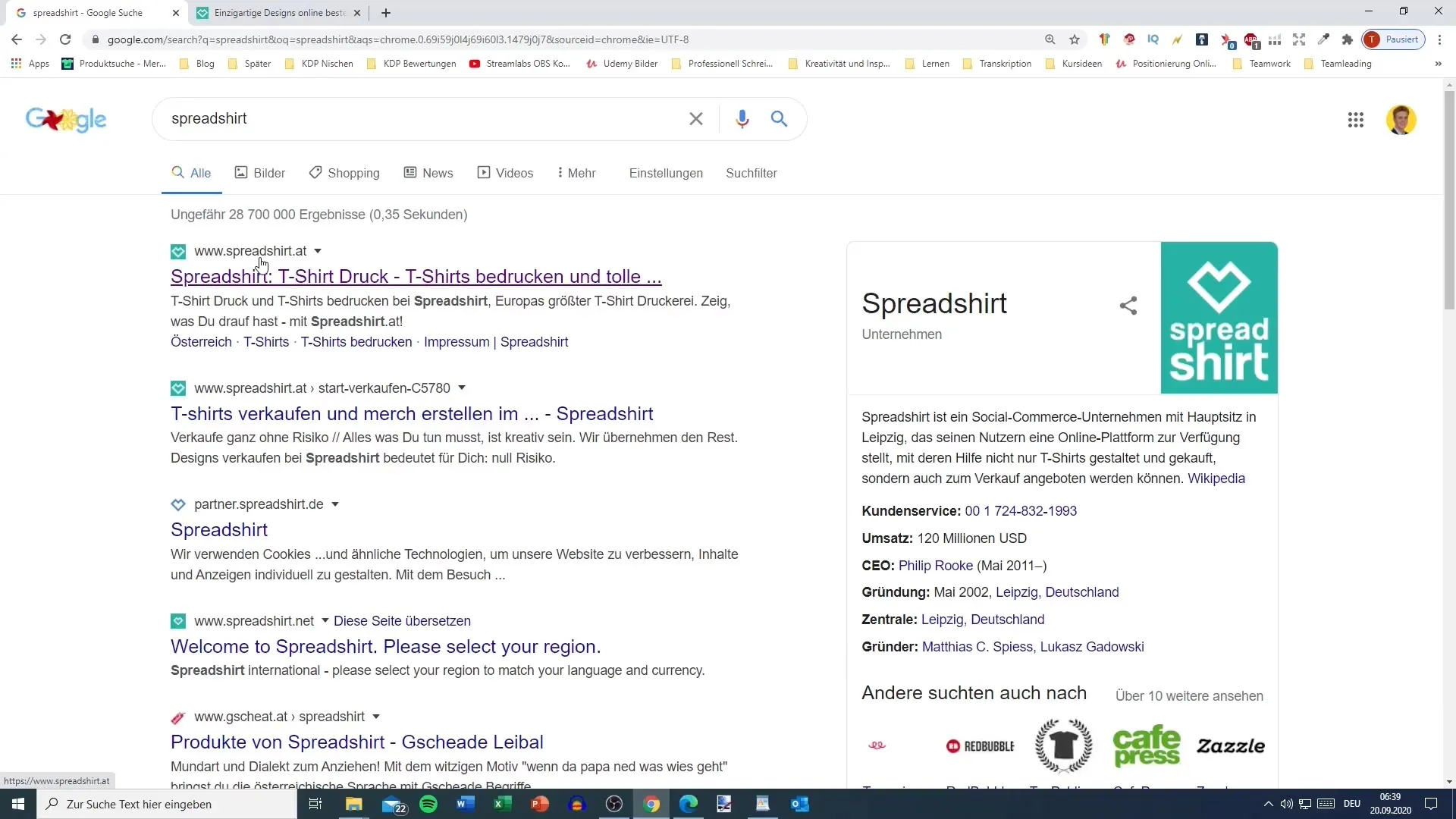Open the Windows Start menu

tap(18, 804)
